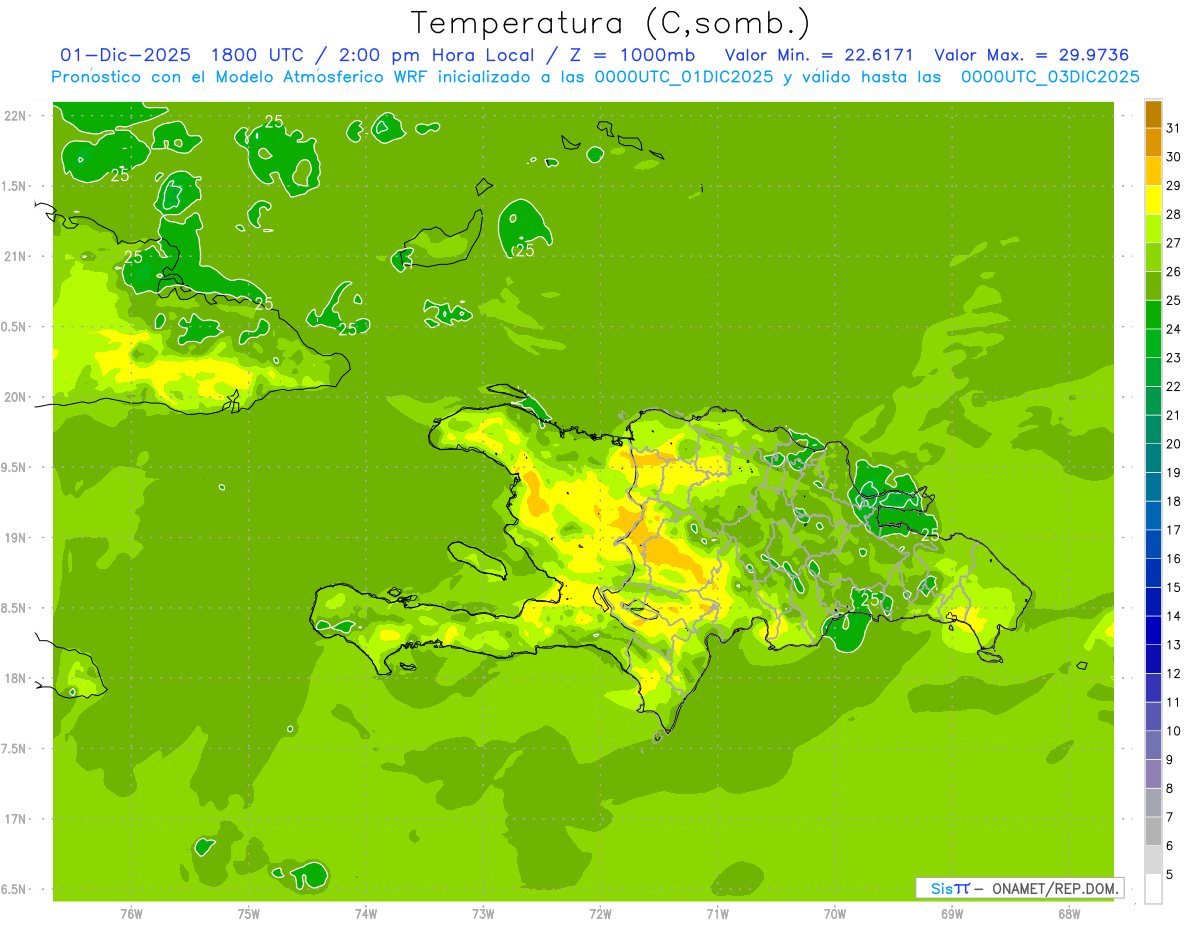Pick the yellow swatch between 28 and 29
Viewport: 1200px width, 927px height.
point(1153,200)
